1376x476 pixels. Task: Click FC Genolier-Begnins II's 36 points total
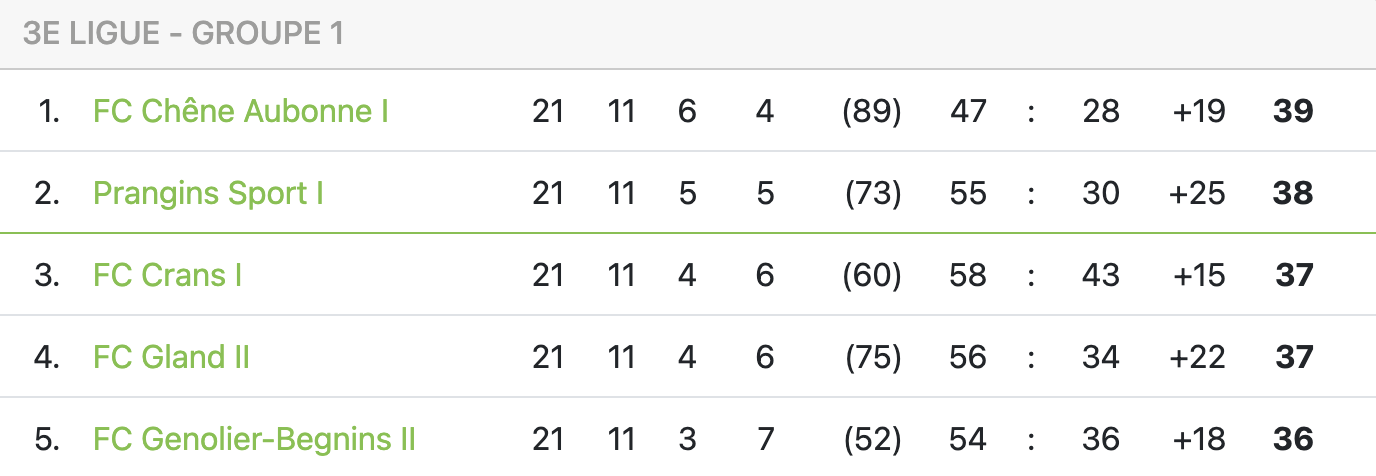(1293, 439)
